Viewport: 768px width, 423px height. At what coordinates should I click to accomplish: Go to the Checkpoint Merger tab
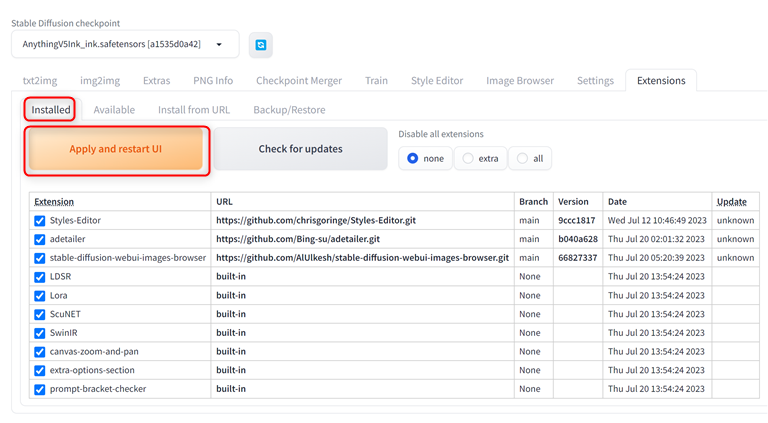298,81
